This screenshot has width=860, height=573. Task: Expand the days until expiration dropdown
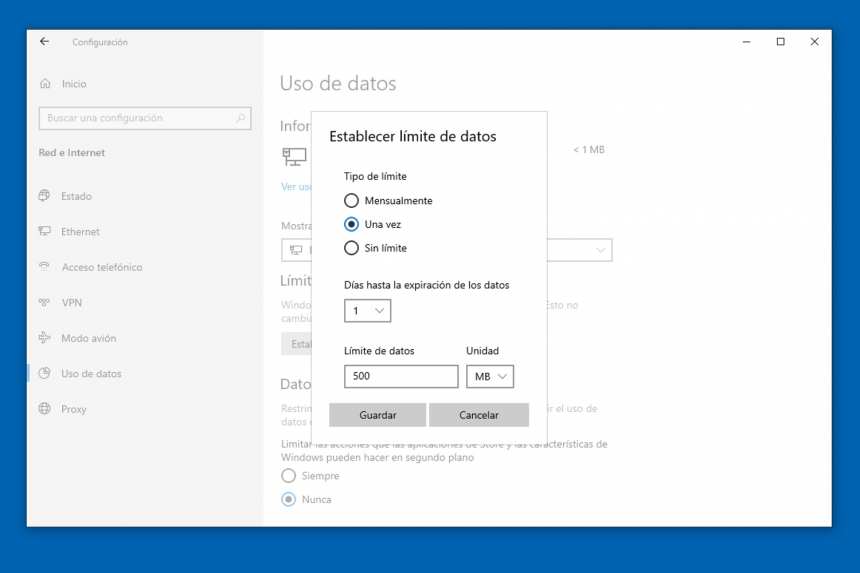click(367, 311)
